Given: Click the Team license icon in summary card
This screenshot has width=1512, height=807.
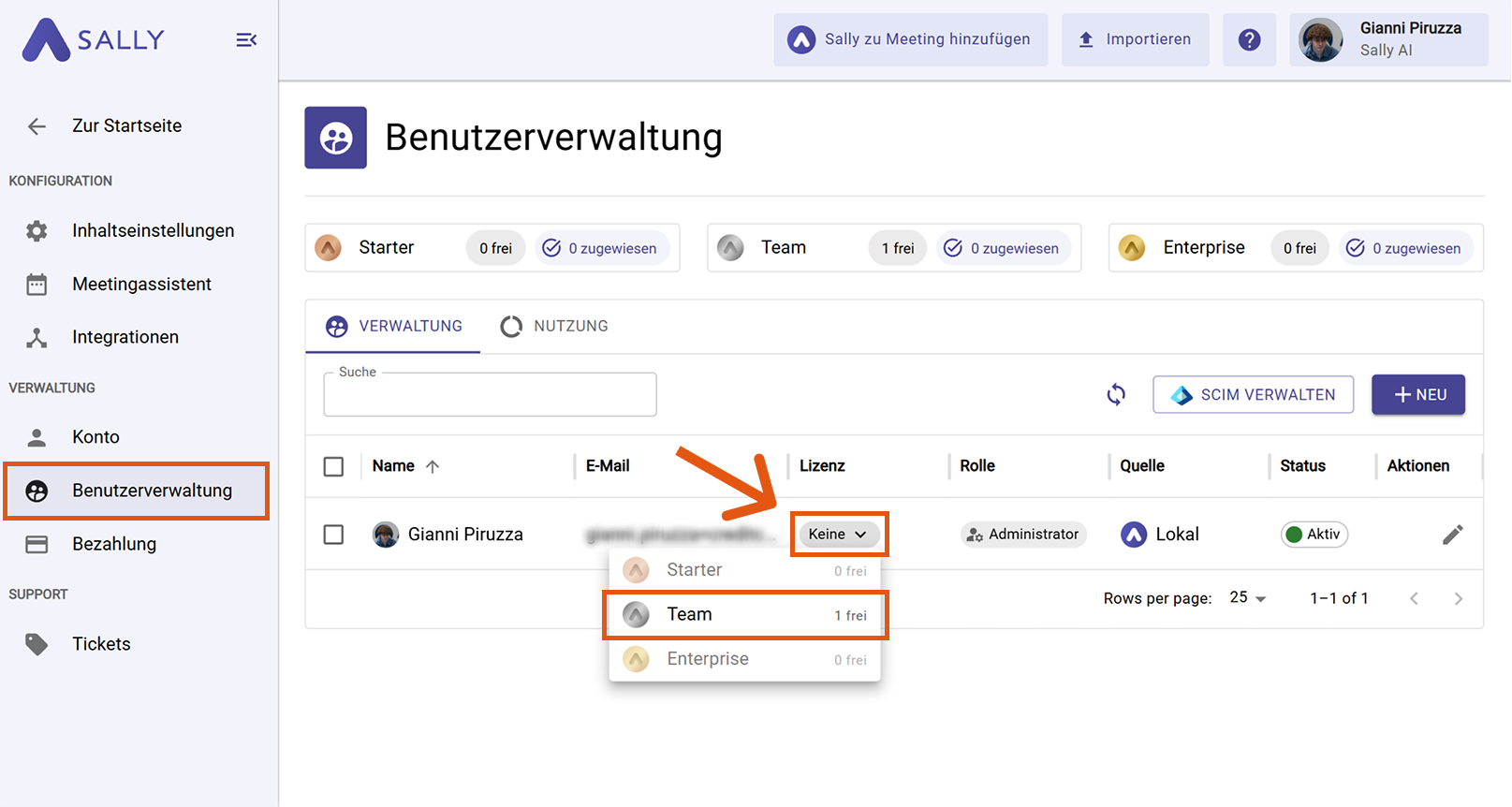Looking at the screenshot, I should [x=730, y=248].
